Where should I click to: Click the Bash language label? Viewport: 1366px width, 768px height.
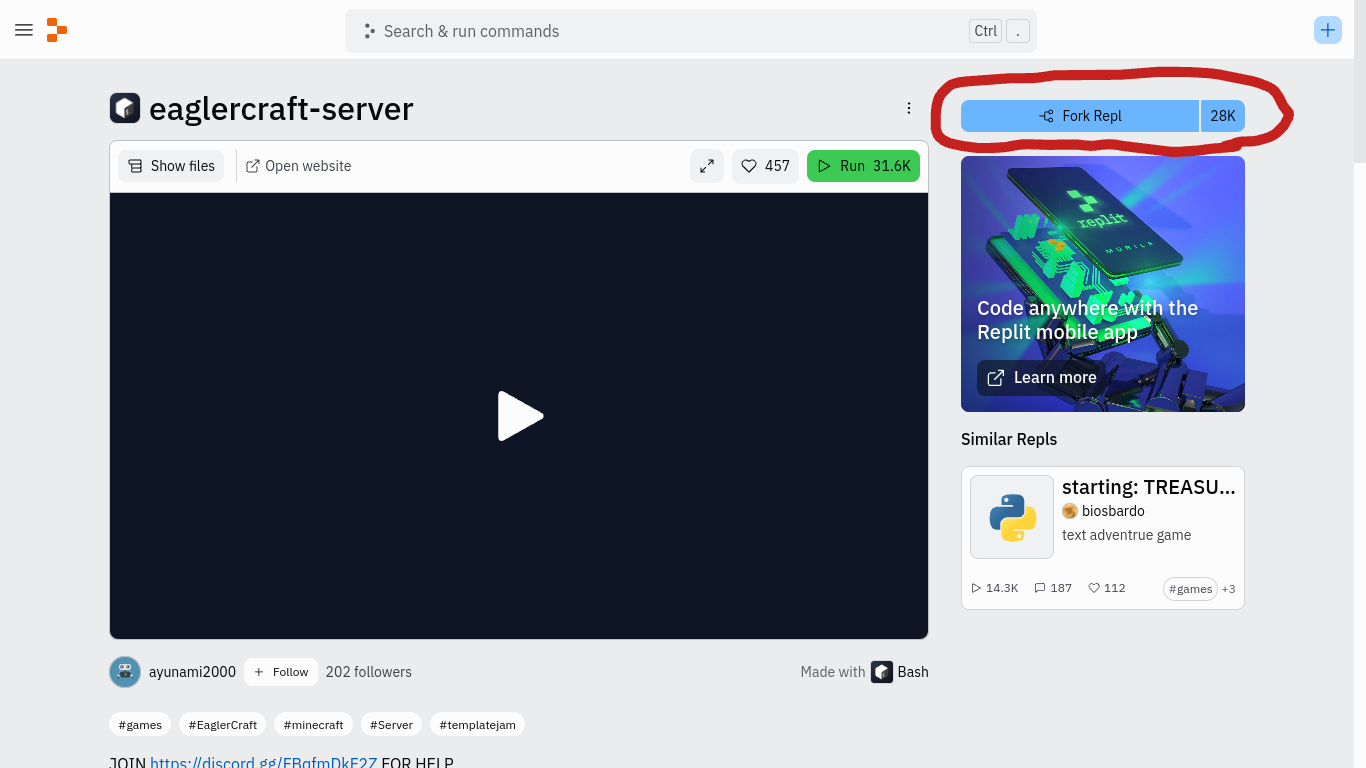[x=913, y=672]
